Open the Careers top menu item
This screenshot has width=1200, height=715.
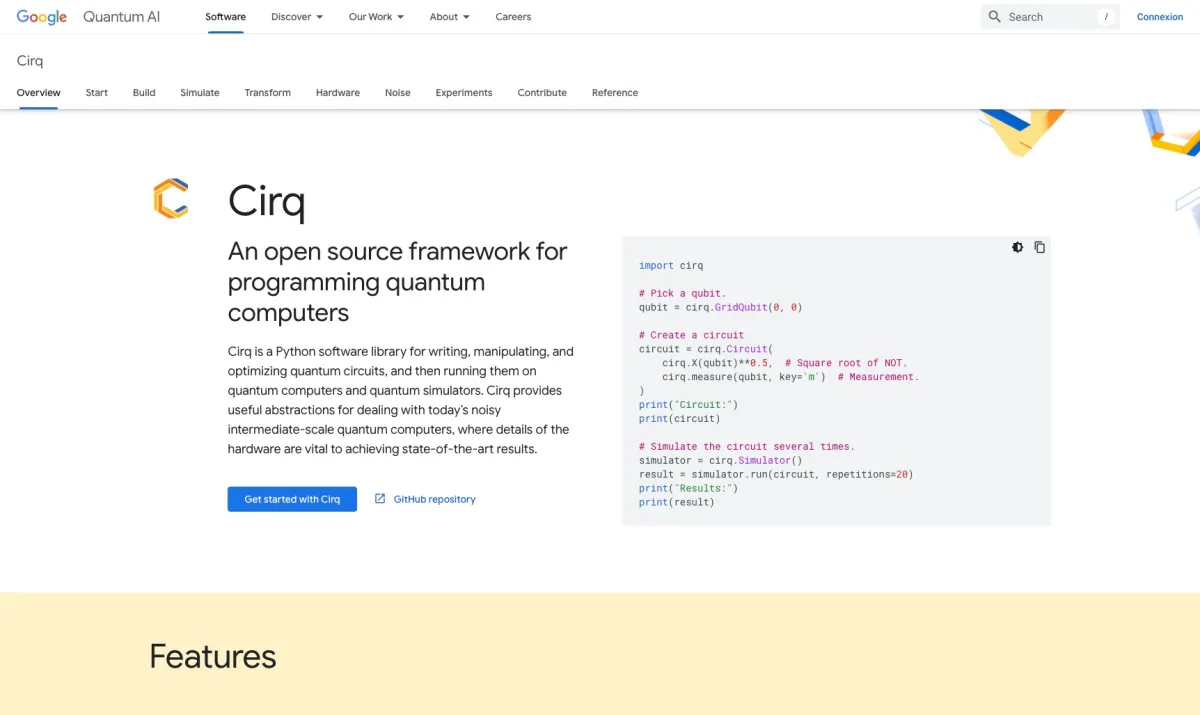[x=513, y=17]
